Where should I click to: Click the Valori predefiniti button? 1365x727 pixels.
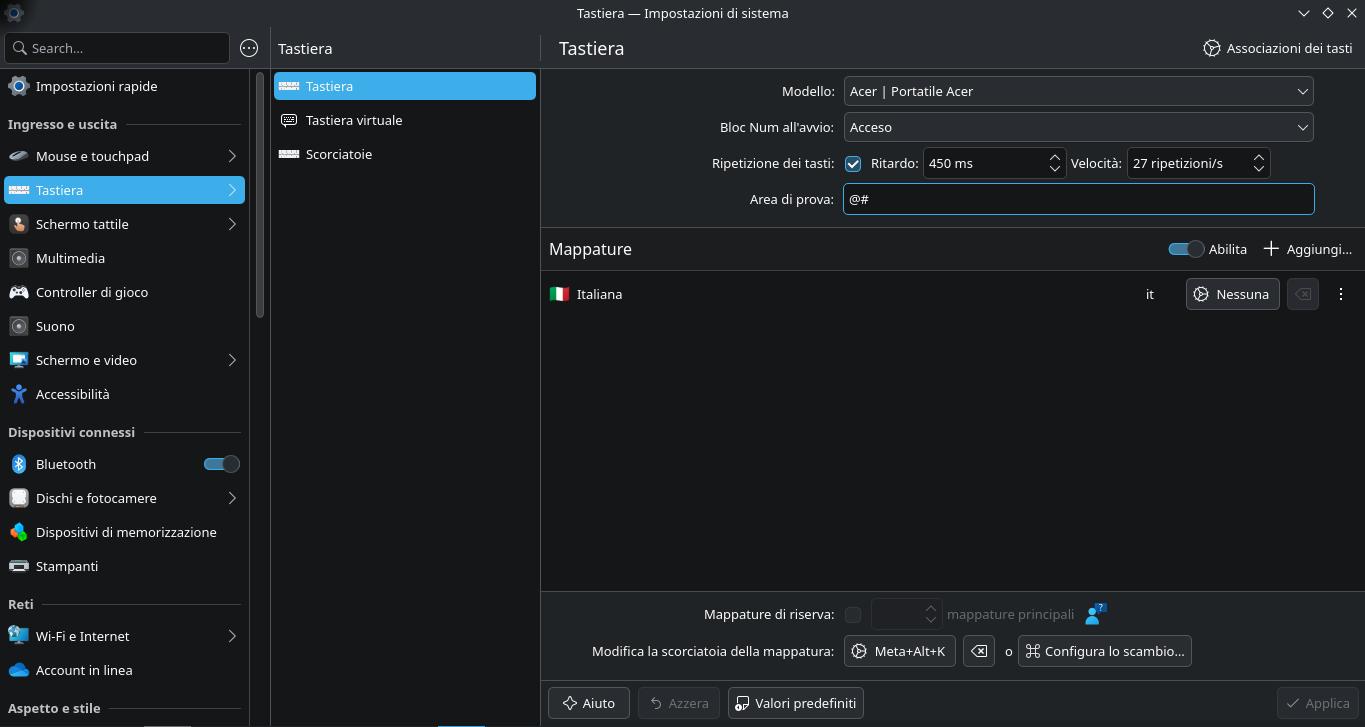coord(795,703)
